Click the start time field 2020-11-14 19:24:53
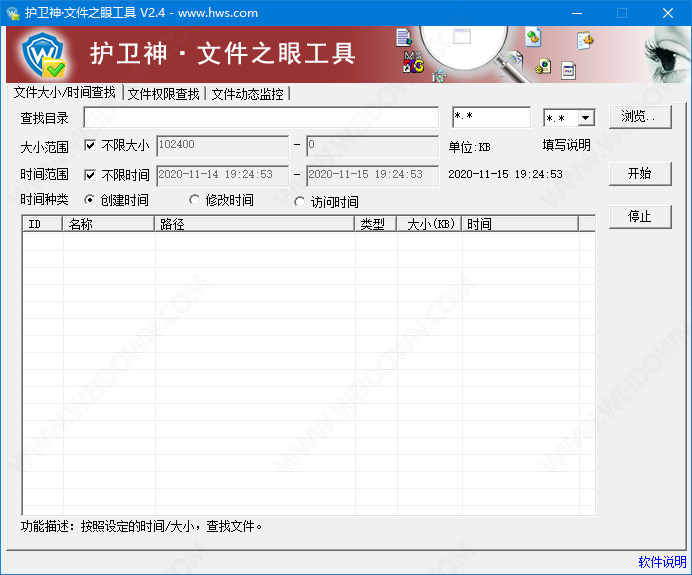This screenshot has width=692, height=575. (222, 176)
